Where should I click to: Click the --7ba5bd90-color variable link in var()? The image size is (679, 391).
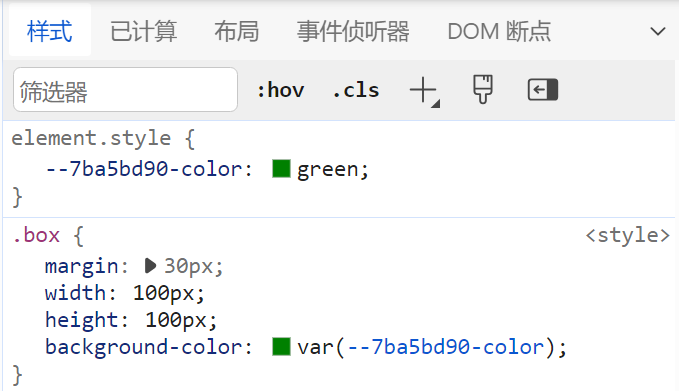point(446,347)
